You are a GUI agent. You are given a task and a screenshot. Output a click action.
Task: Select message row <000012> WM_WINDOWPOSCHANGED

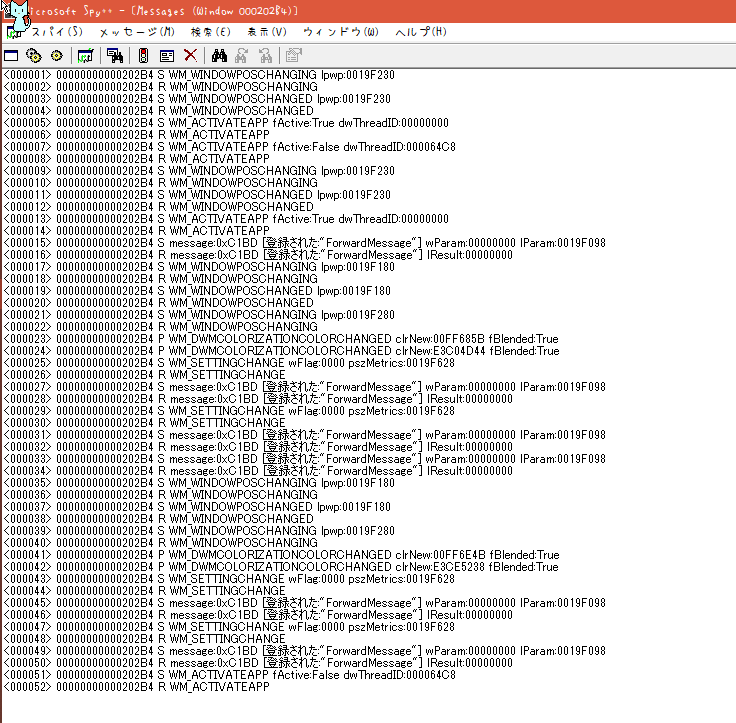159,207
